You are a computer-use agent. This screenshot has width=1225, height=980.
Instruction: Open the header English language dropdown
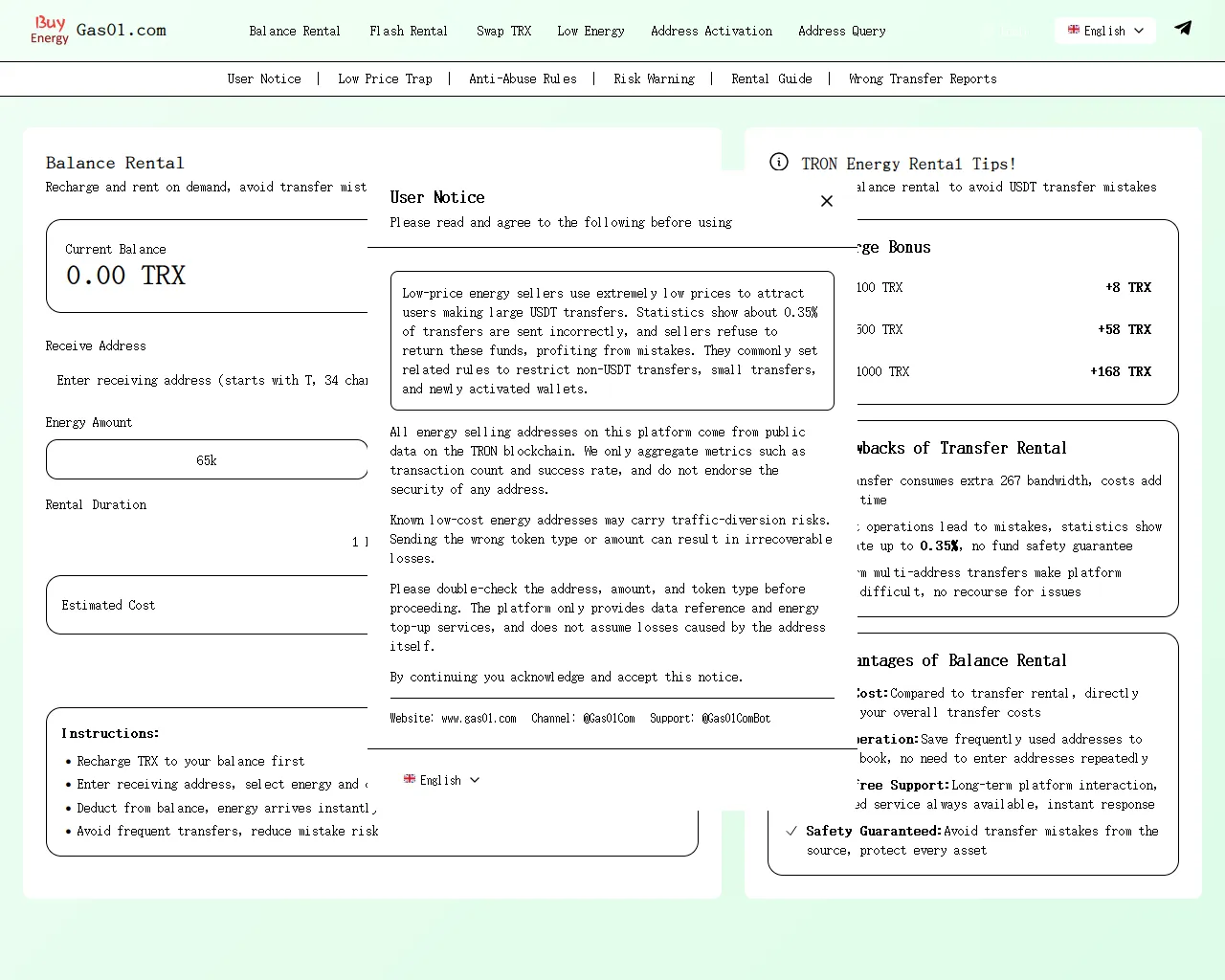tap(1105, 31)
